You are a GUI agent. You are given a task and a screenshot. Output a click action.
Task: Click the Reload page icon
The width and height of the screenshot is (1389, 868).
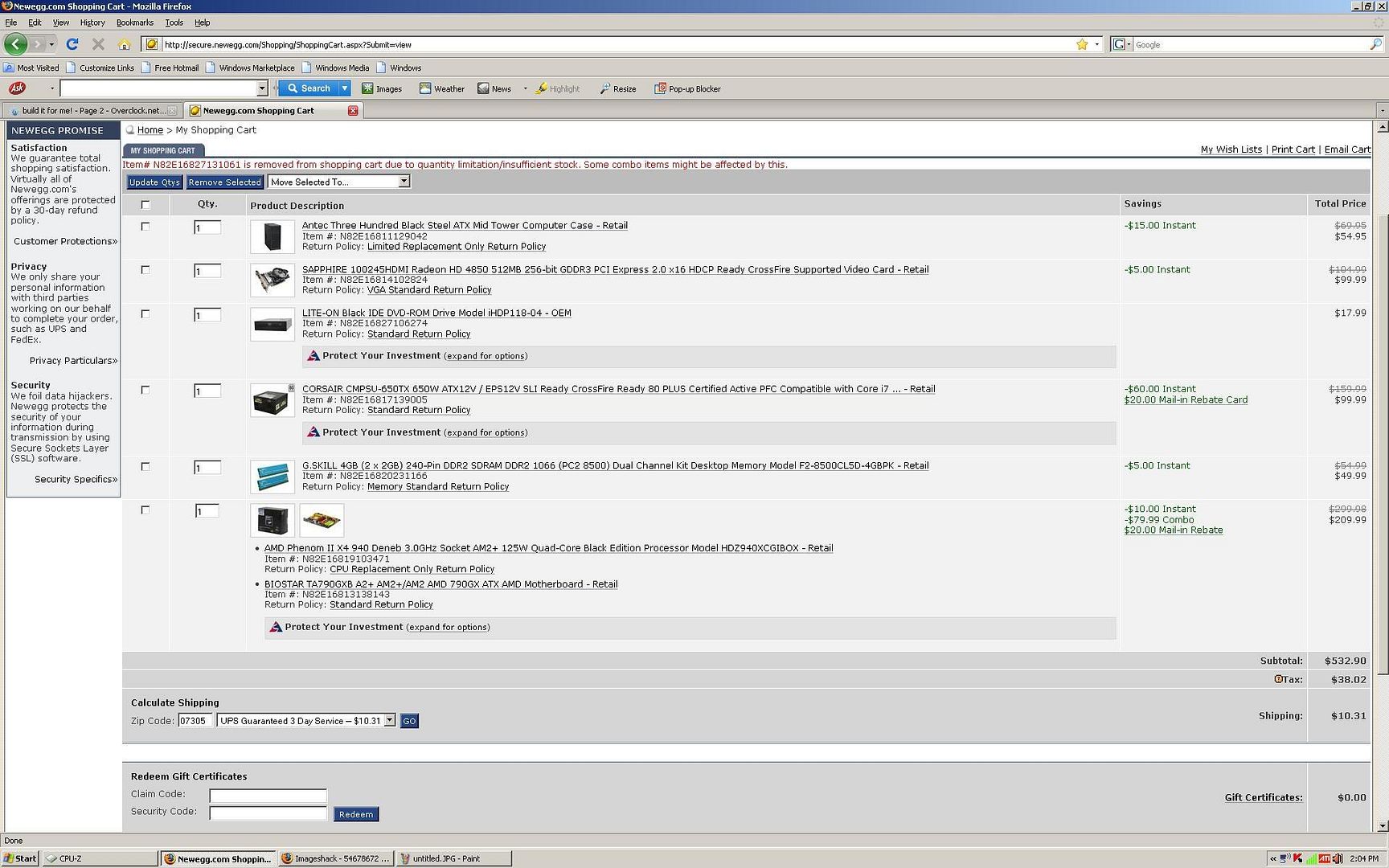coord(72,44)
